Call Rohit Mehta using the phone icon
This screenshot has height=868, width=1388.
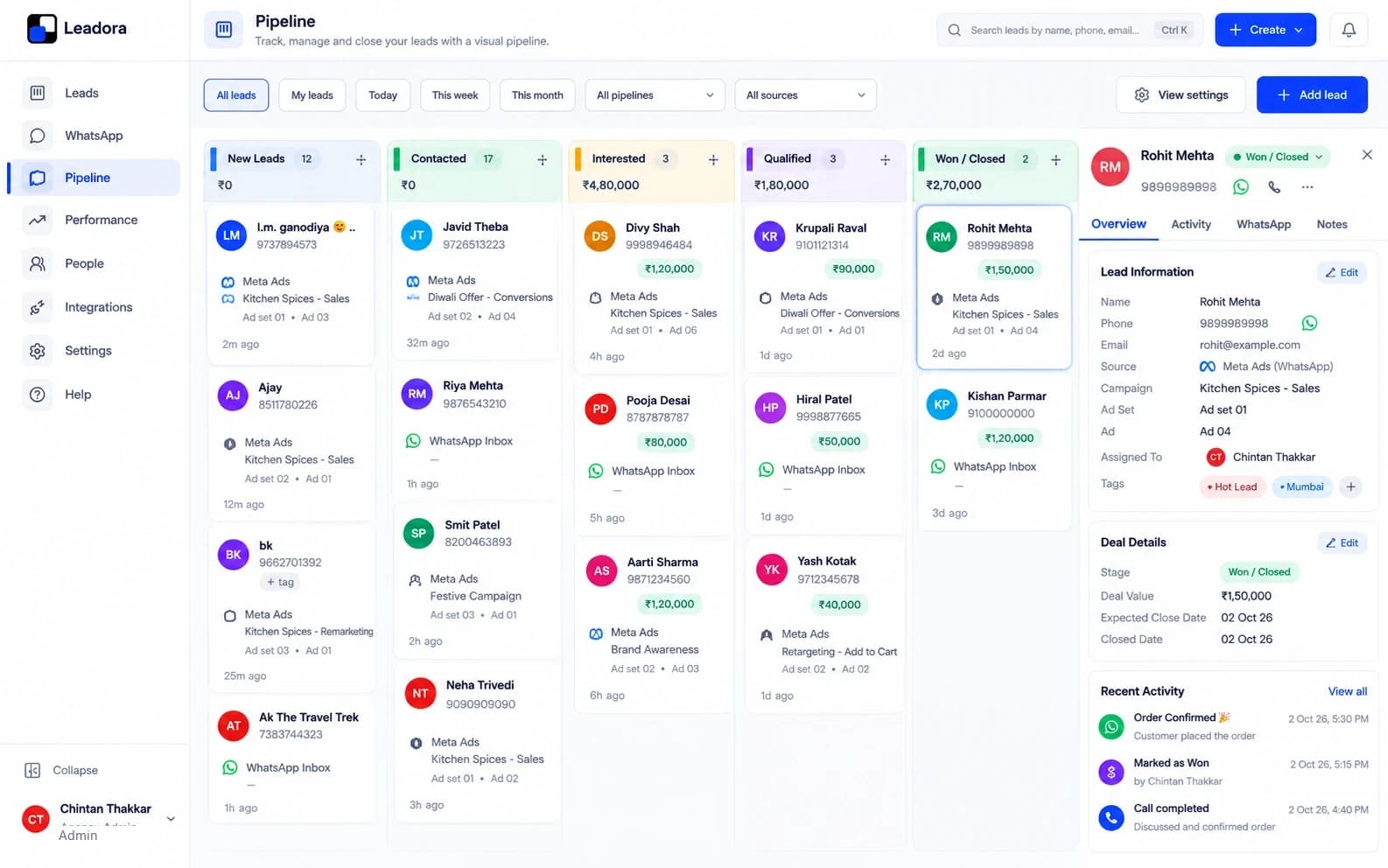tap(1274, 186)
